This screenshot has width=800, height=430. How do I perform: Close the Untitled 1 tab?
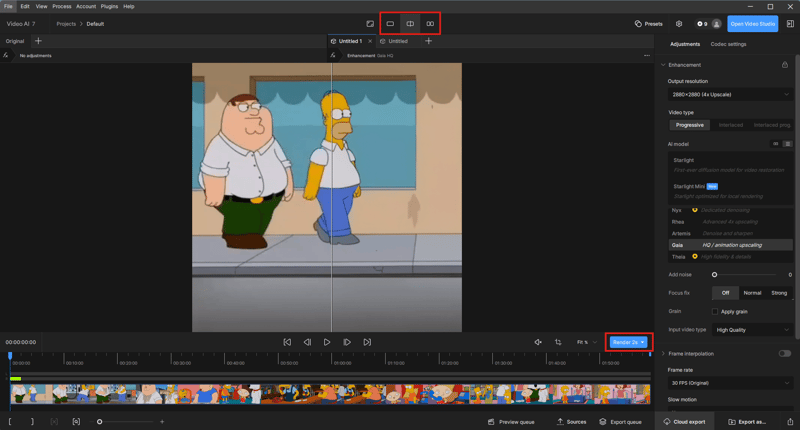click(370, 41)
